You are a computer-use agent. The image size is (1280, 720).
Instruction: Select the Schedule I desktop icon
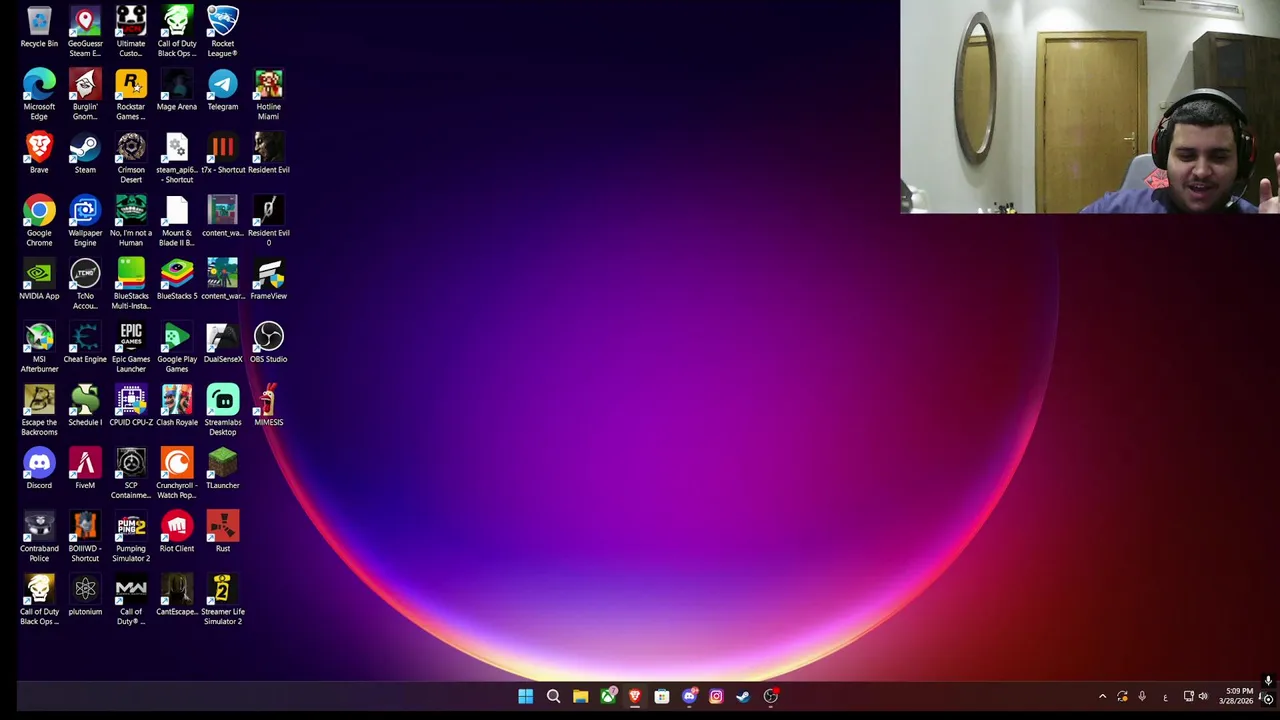pyautogui.click(x=85, y=405)
